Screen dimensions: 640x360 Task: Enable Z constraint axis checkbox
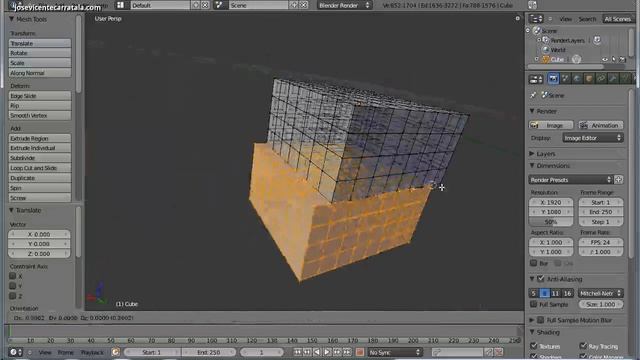coord(13,296)
